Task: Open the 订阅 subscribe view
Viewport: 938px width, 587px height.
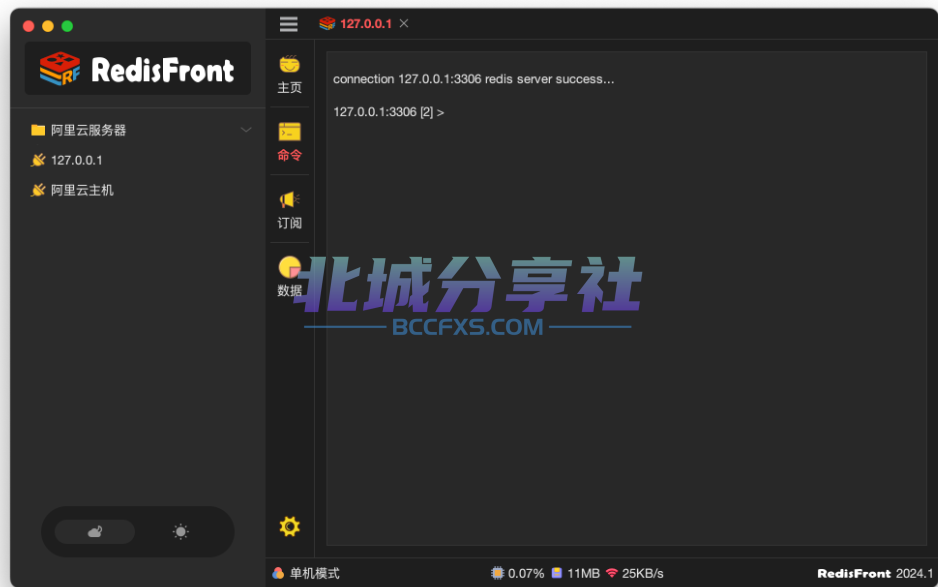Action: tap(290, 209)
